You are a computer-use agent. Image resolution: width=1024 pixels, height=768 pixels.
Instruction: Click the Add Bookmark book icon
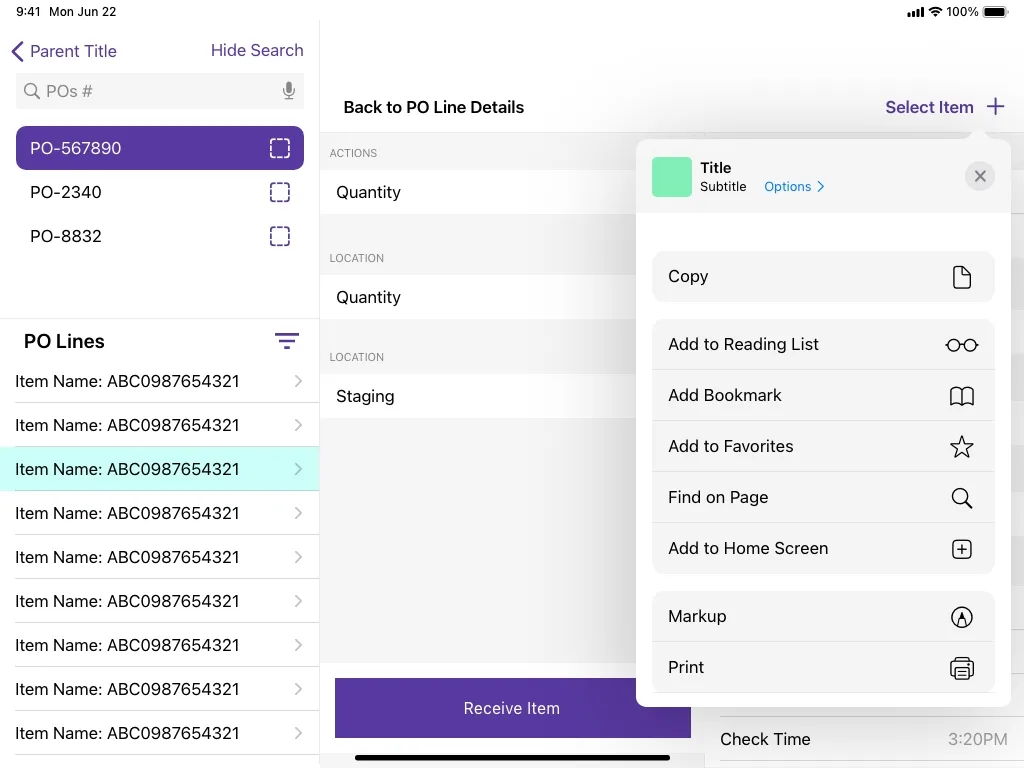point(961,396)
